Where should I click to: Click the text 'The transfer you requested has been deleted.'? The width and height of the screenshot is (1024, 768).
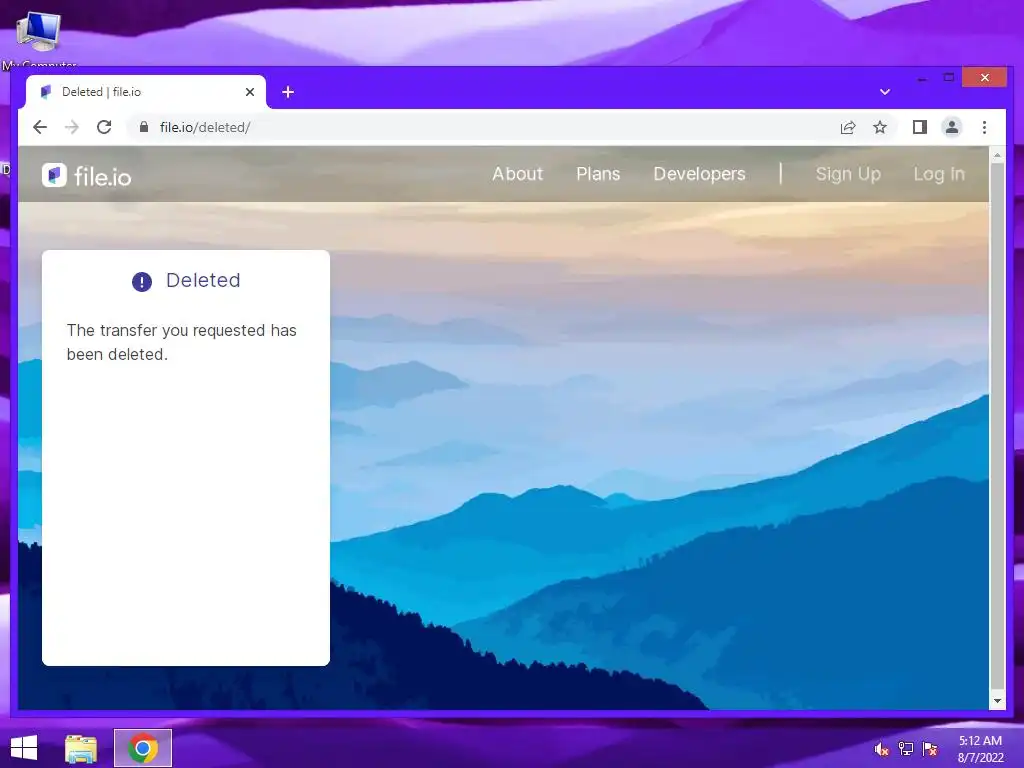(x=182, y=342)
